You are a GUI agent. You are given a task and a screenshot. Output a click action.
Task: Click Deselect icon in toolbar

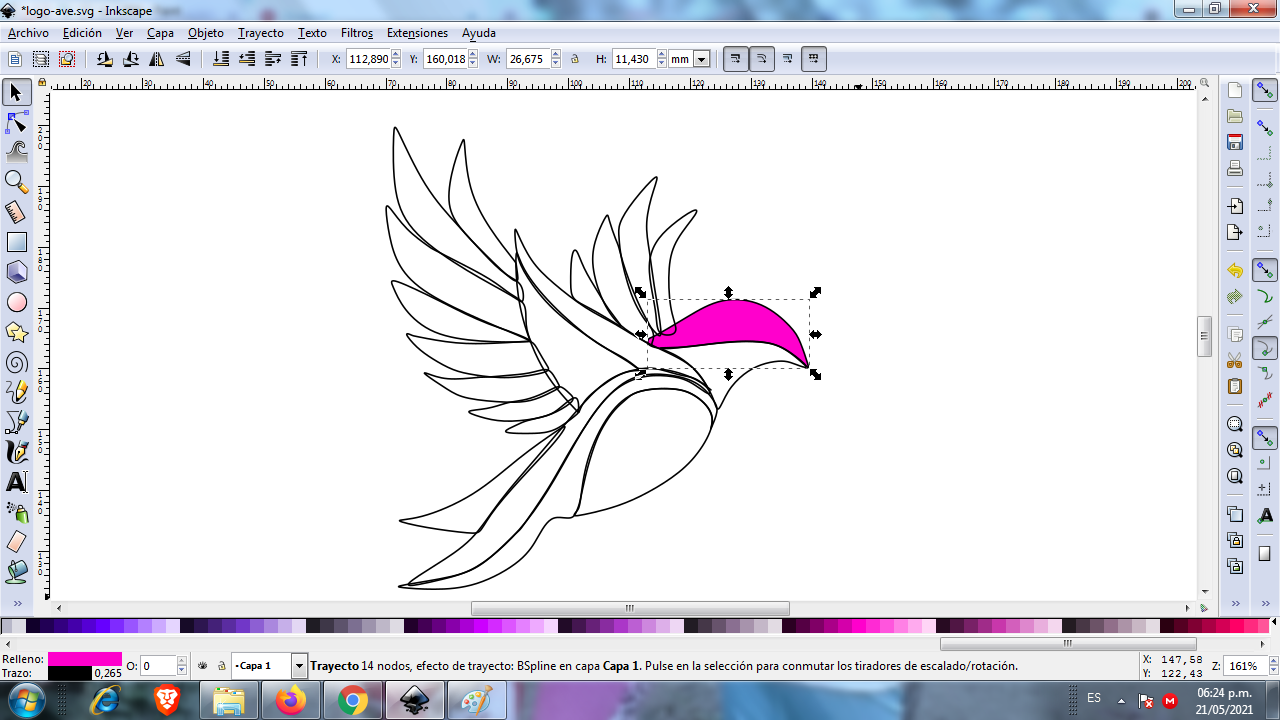pos(67,59)
